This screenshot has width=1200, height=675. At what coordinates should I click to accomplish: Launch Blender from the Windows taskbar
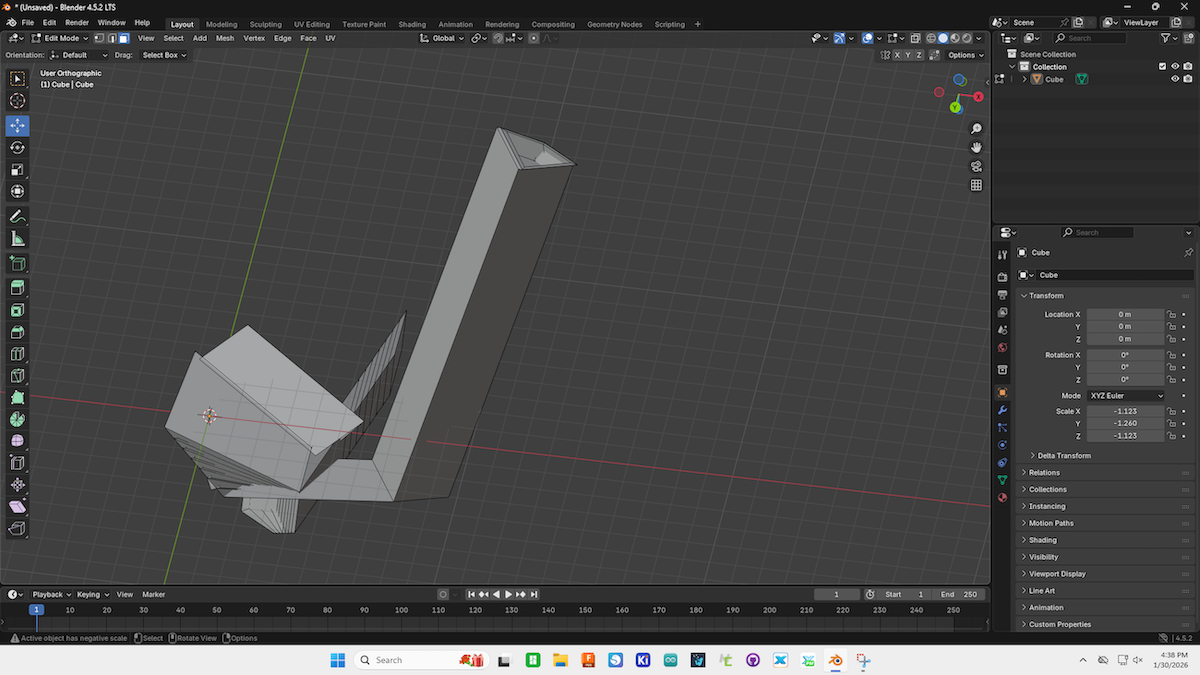click(836, 660)
